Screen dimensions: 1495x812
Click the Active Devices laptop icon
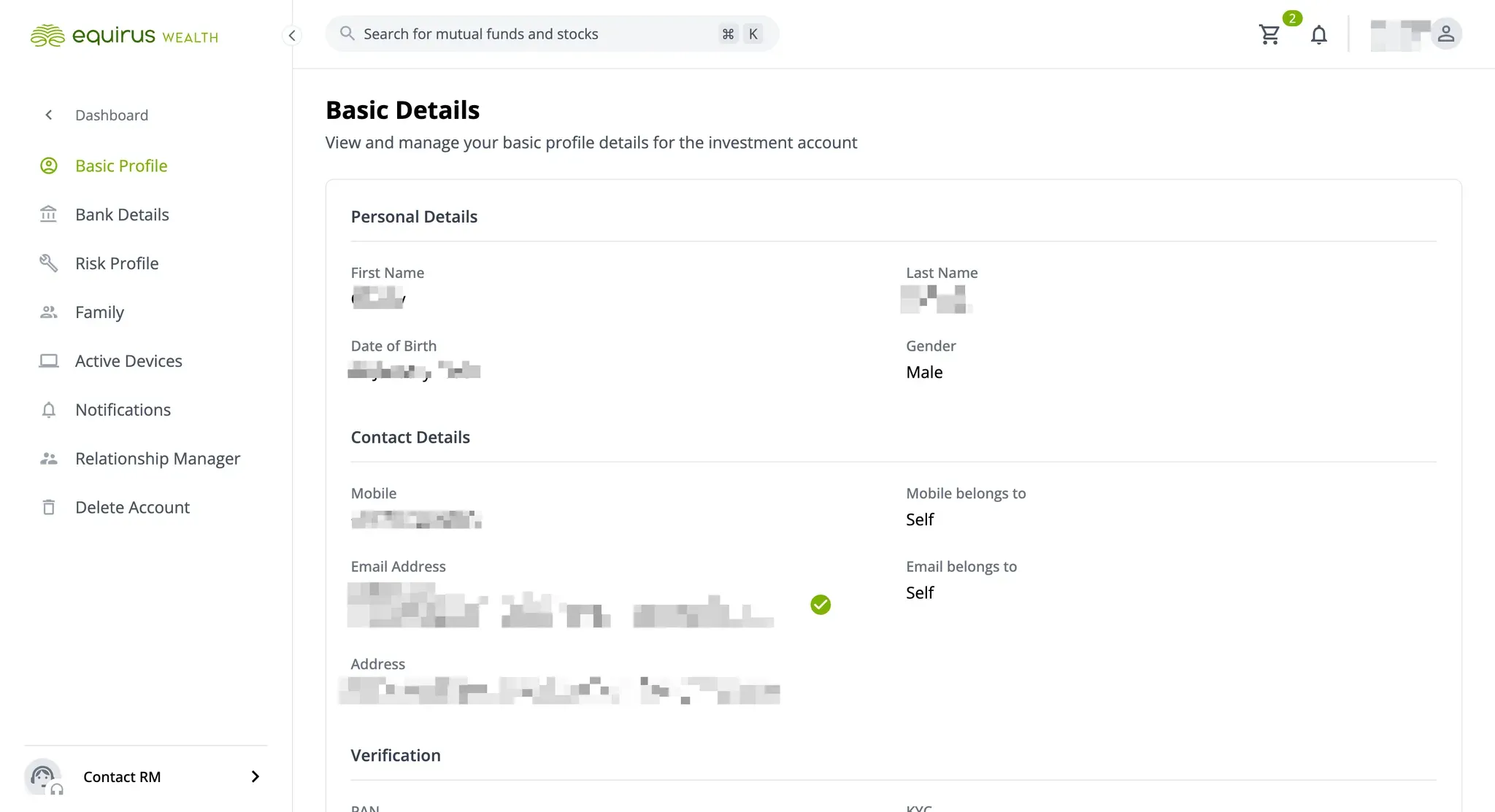tap(49, 361)
